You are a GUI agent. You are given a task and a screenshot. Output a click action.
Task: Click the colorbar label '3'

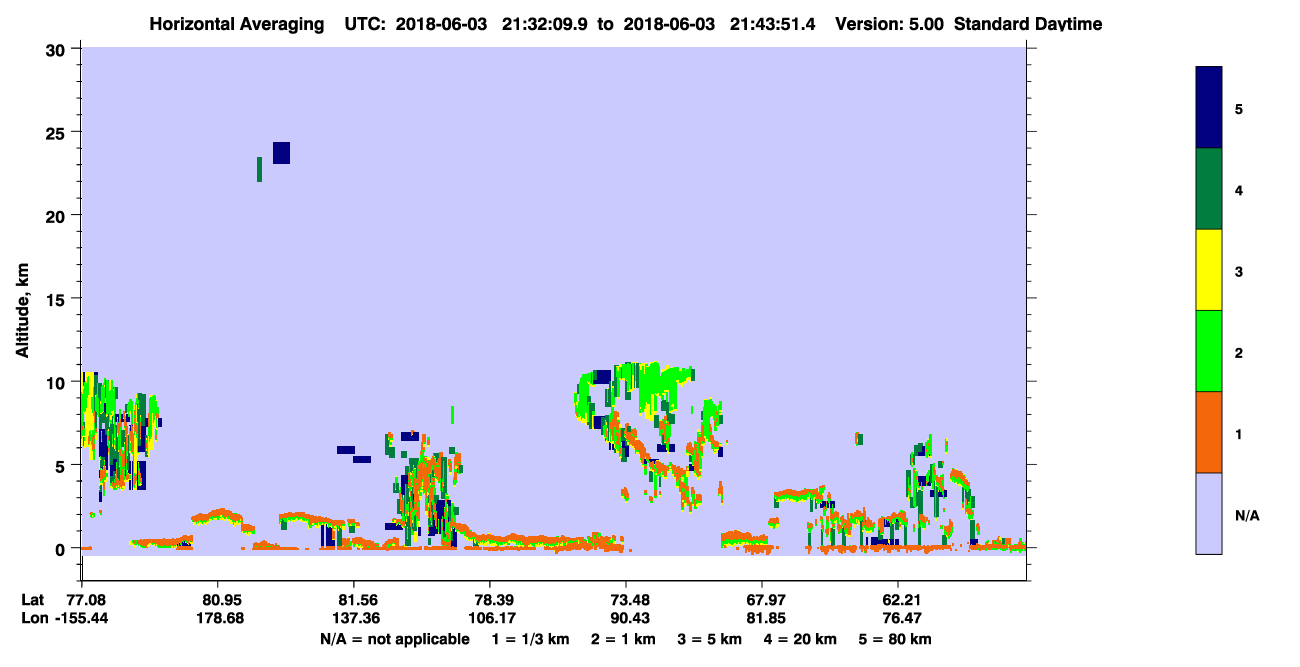[x=1239, y=270]
